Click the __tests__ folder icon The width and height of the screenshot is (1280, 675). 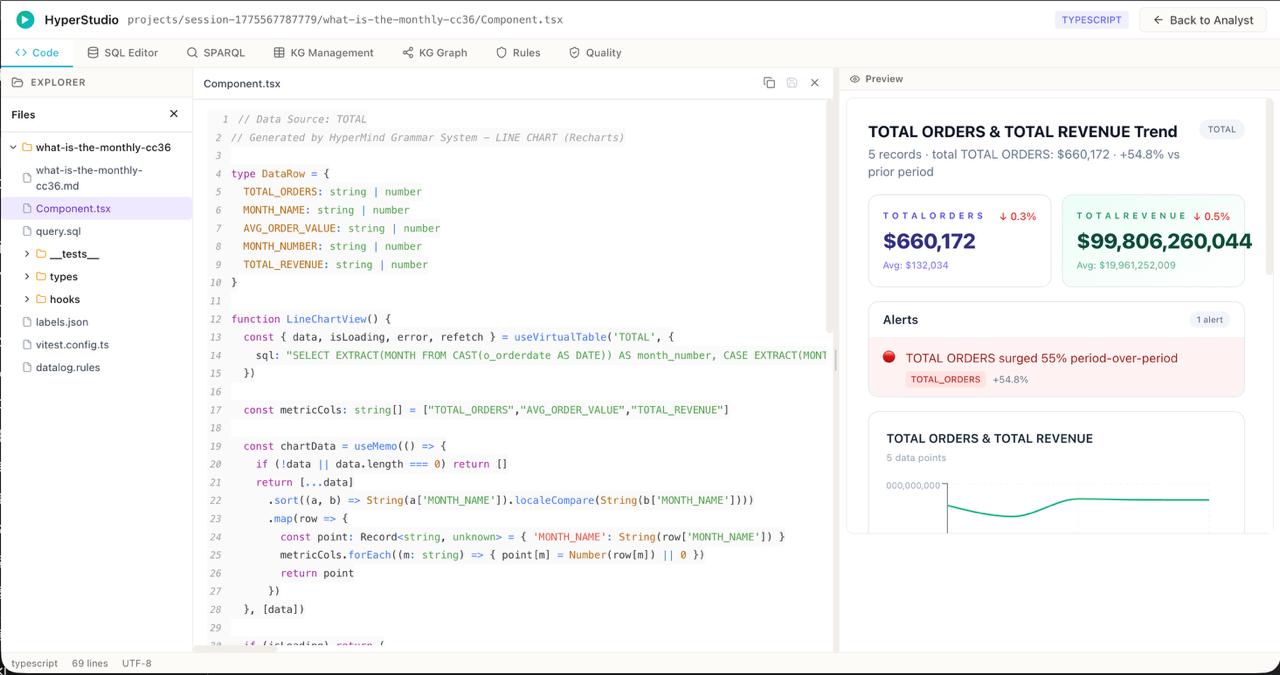click(x=41, y=254)
